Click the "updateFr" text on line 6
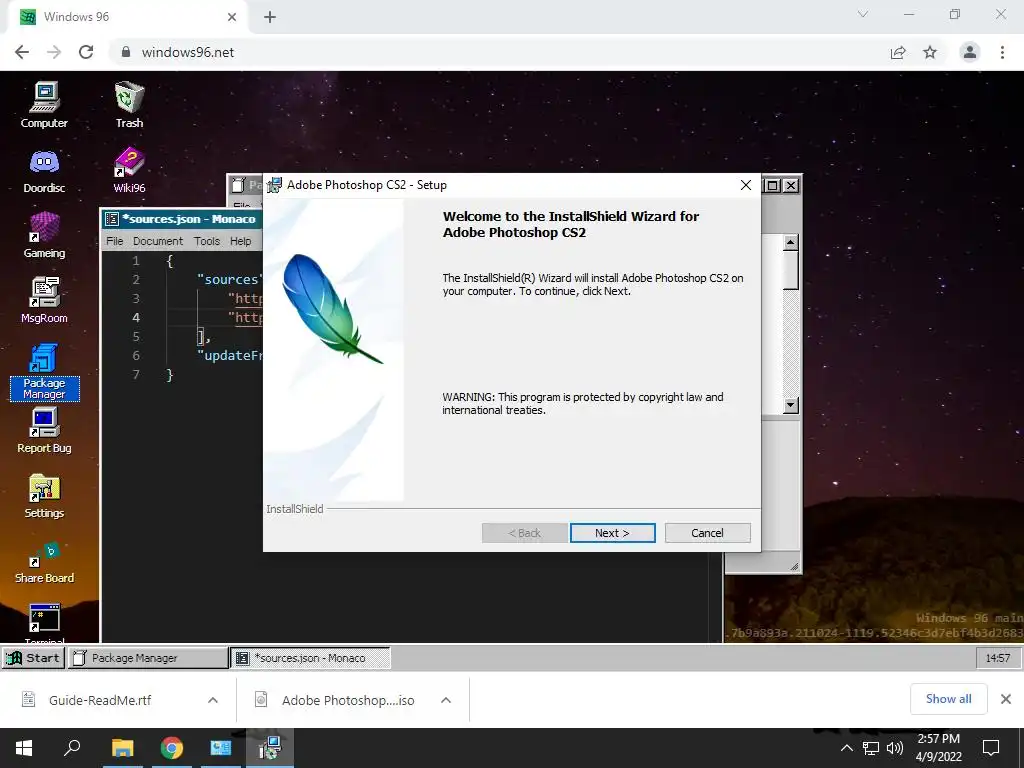The height and width of the screenshot is (768, 1024). tap(229, 356)
